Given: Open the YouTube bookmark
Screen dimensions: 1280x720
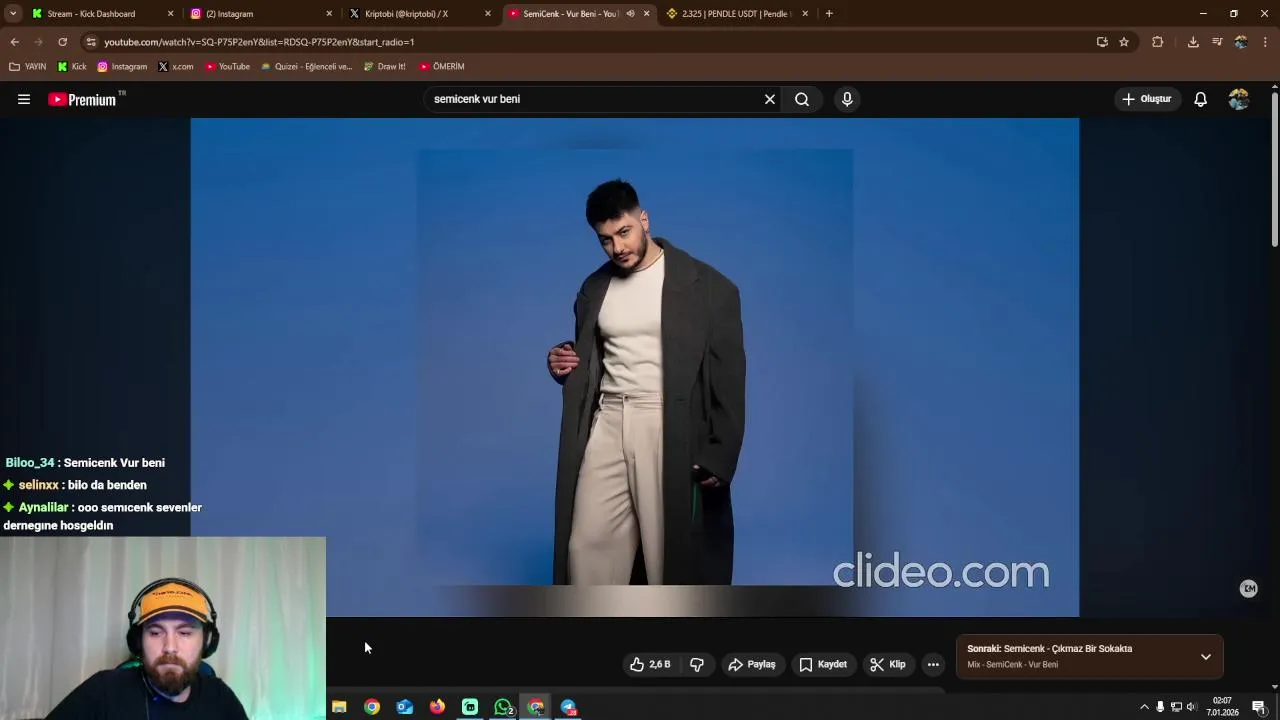Looking at the screenshot, I should (x=227, y=67).
